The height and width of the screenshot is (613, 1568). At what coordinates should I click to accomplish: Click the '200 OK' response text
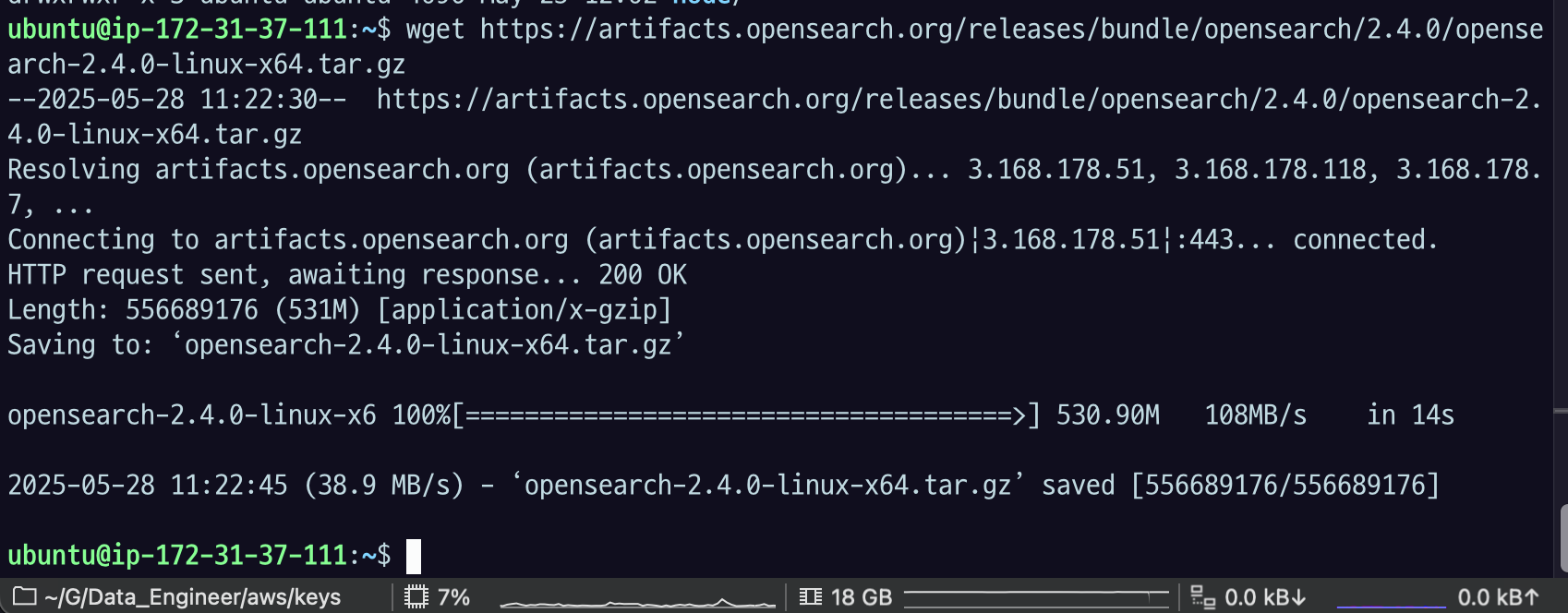[x=643, y=275]
